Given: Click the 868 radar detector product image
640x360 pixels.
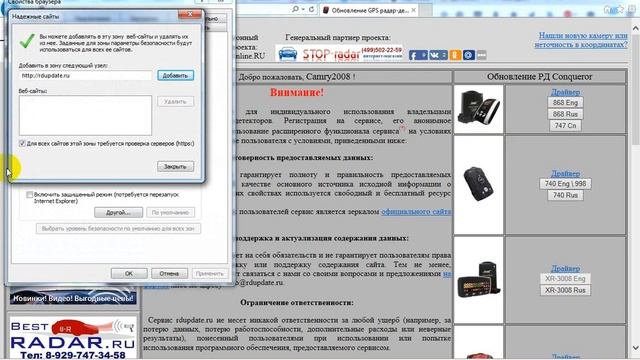Looking at the screenshot, I should click(x=478, y=108).
